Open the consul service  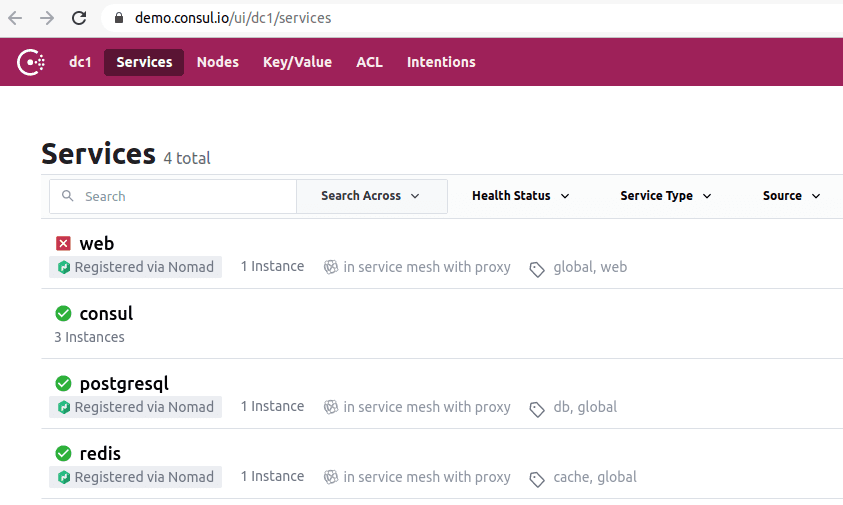click(x=106, y=314)
